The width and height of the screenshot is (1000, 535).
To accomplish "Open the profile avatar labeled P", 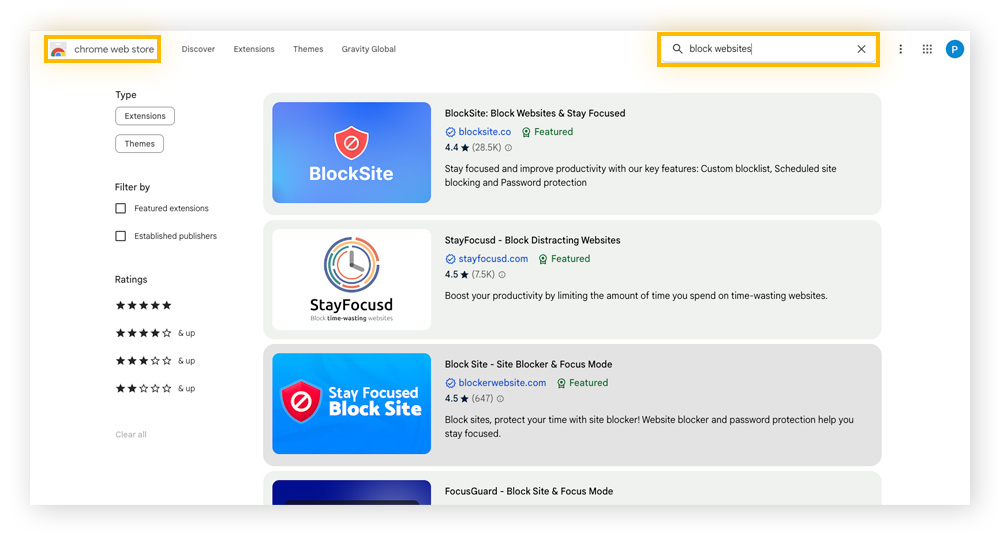I will coord(955,49).
